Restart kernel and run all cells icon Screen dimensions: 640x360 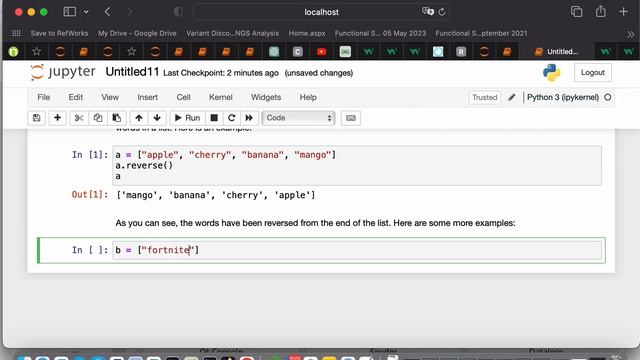coord(249,118)
